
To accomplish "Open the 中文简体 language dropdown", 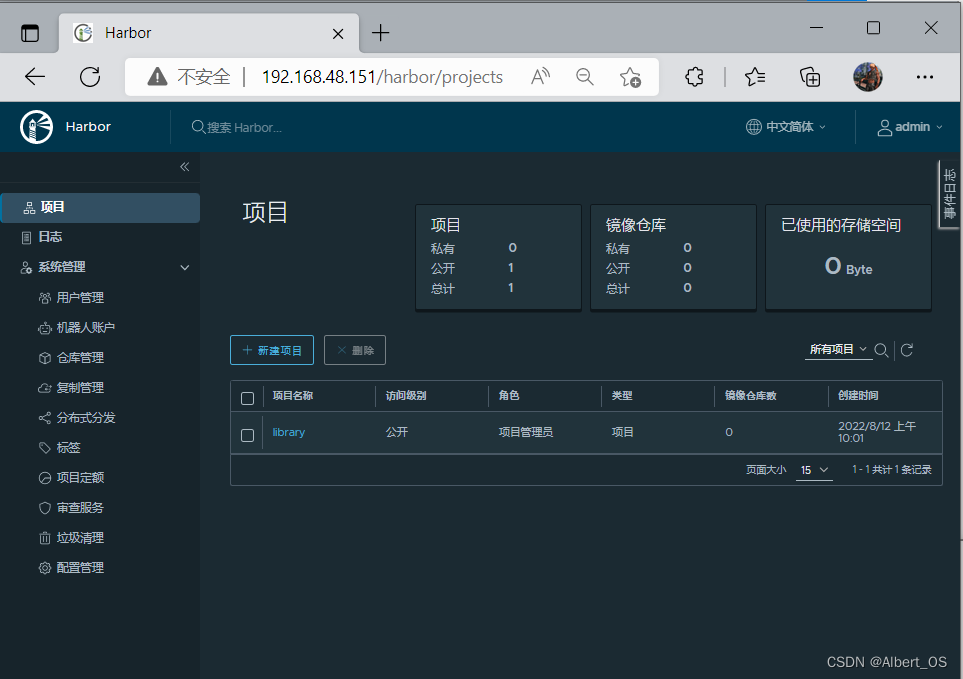I will click(x=786, y=127).
